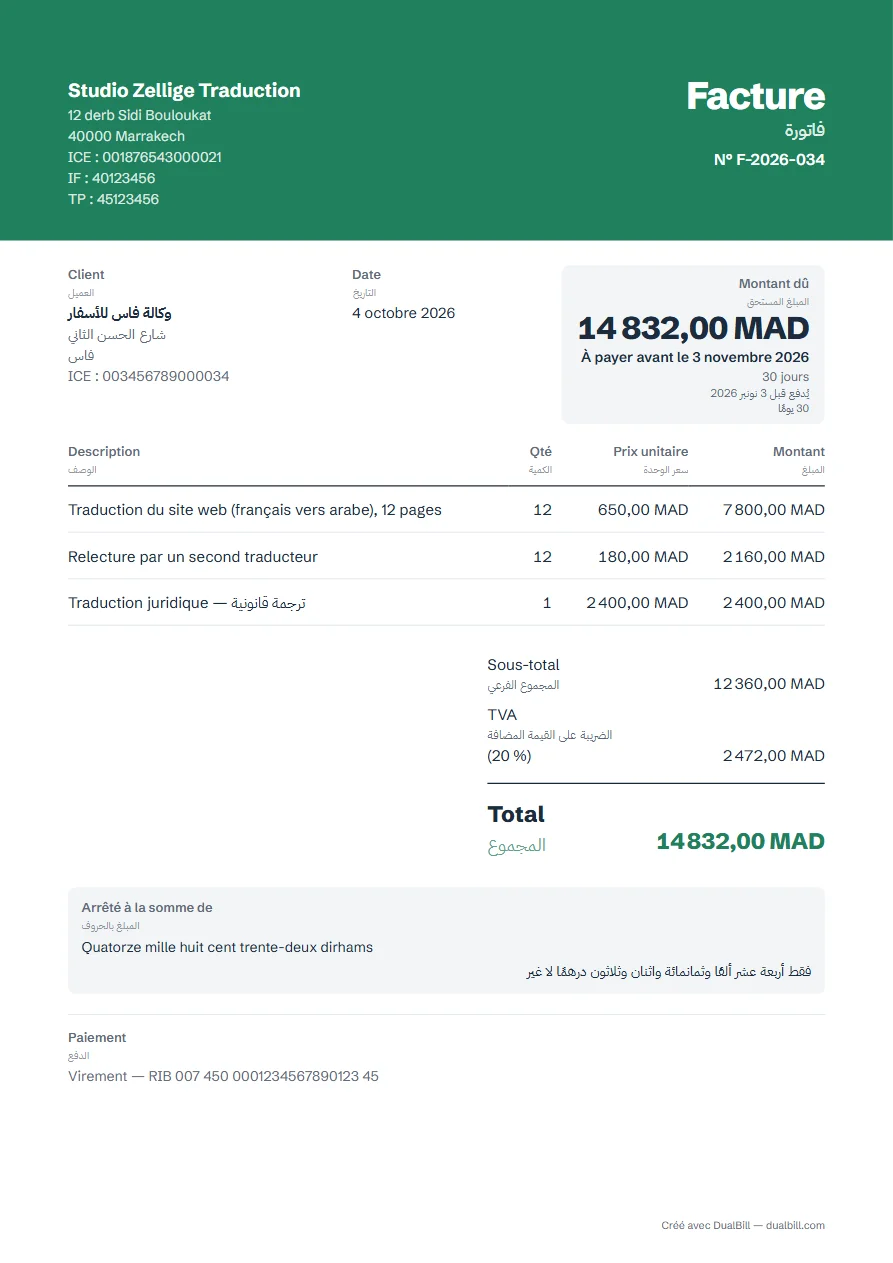Click the "Sous-total" label
The image size is (893, 1263).
(x=524, y=665)
